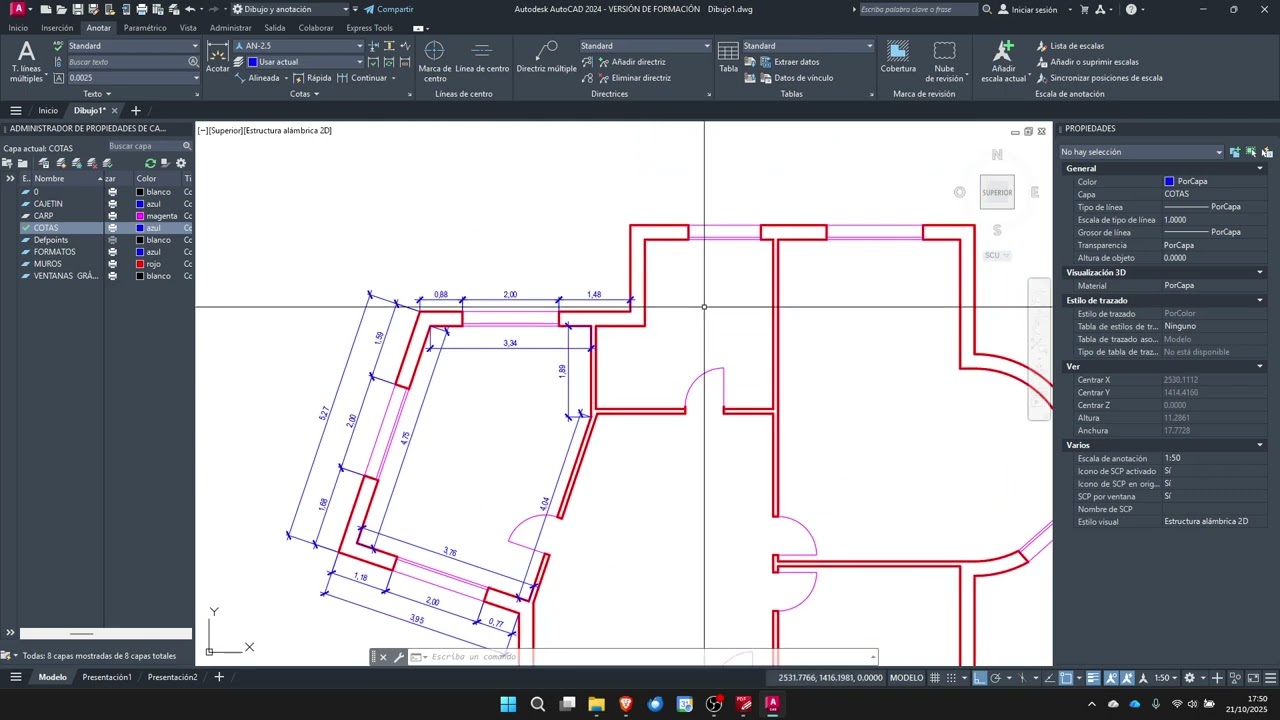Open the No hay selección dropdown
Image resolution: width=1280 pixels, height=720 pixels.
(x=1141, y=152)
